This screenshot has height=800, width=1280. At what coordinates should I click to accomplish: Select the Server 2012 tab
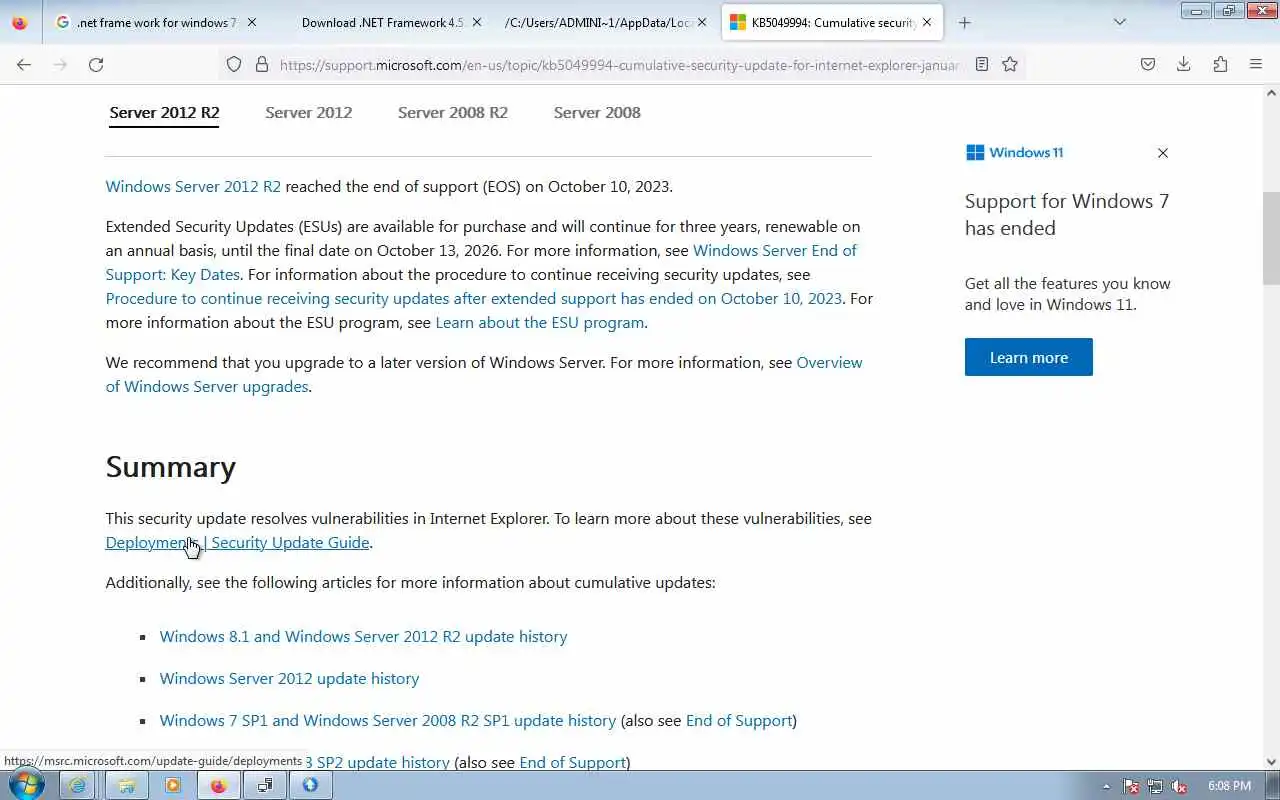308,112
